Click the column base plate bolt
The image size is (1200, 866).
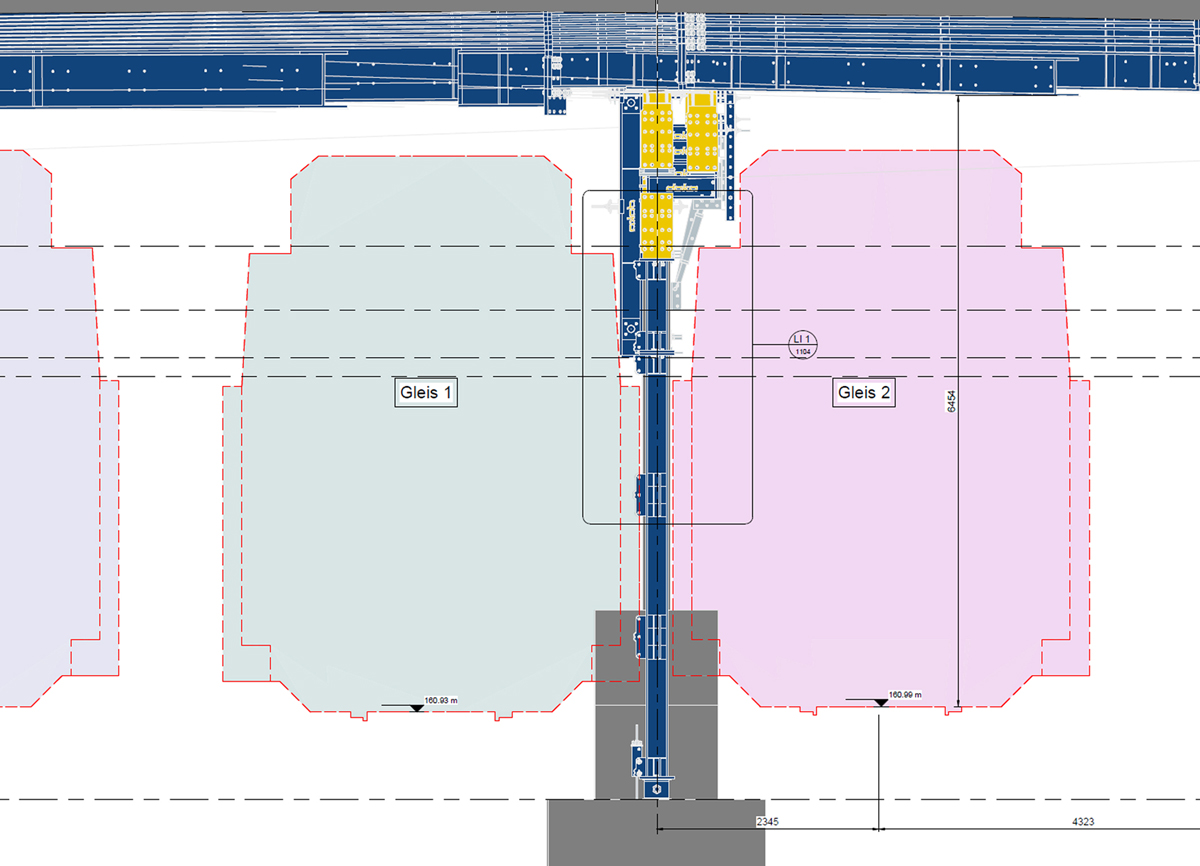point(656,789)
